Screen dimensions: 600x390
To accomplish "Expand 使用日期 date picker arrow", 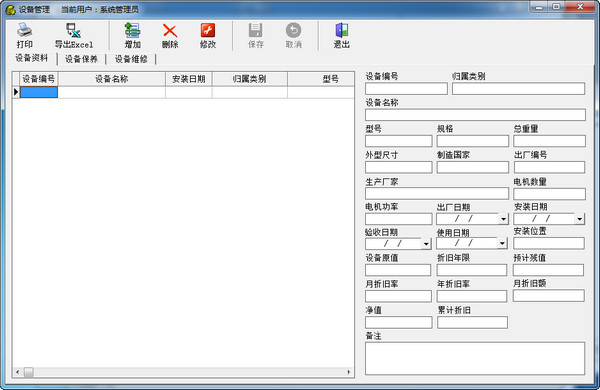I will point(502,243).
